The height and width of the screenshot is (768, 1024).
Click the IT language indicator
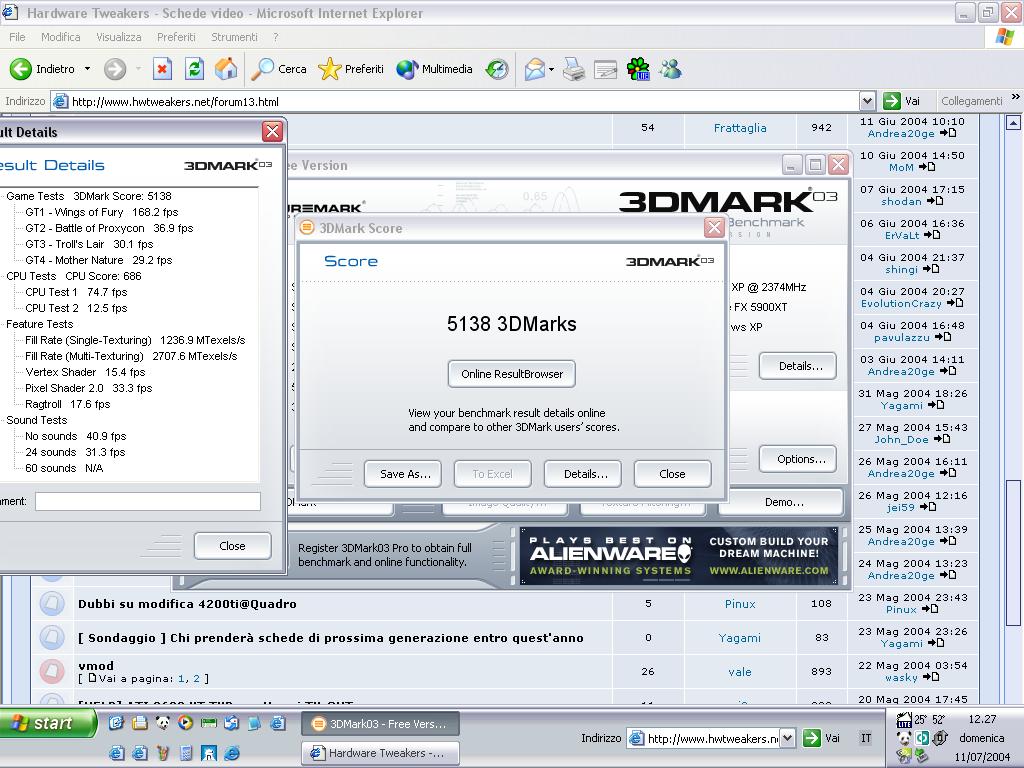coord(866,738)
